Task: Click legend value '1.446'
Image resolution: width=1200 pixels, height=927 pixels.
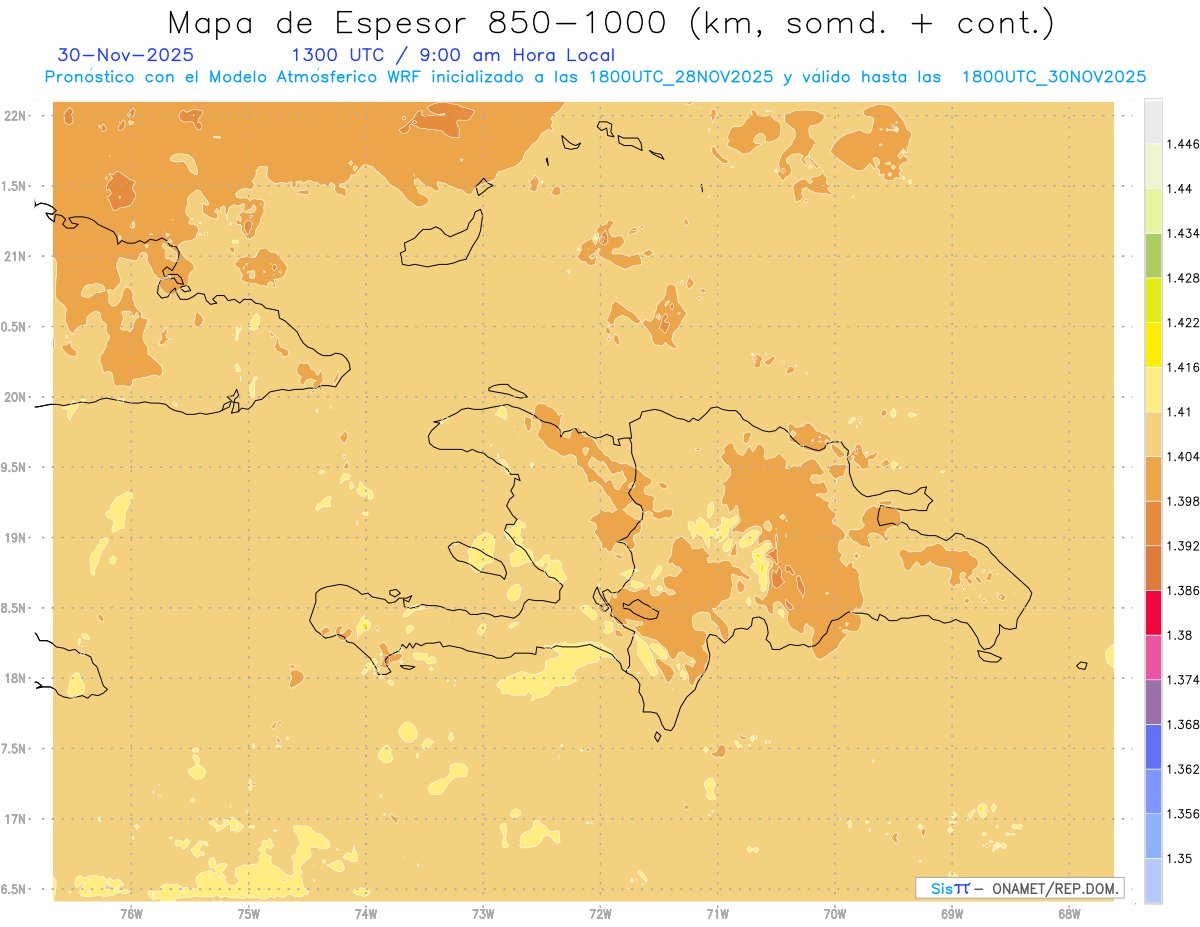Action: [1182, 144]
